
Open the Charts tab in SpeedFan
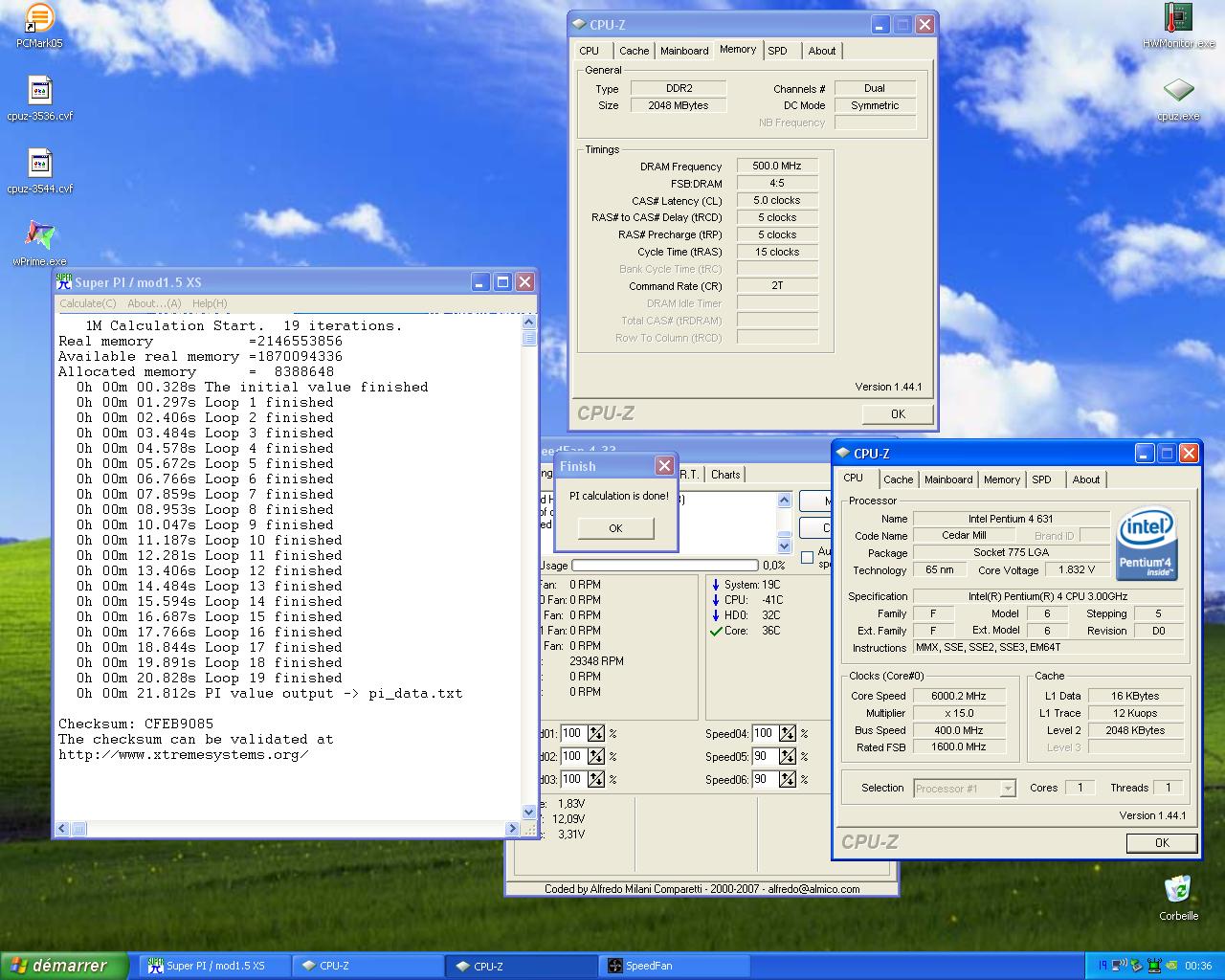[x=725, y=474]
